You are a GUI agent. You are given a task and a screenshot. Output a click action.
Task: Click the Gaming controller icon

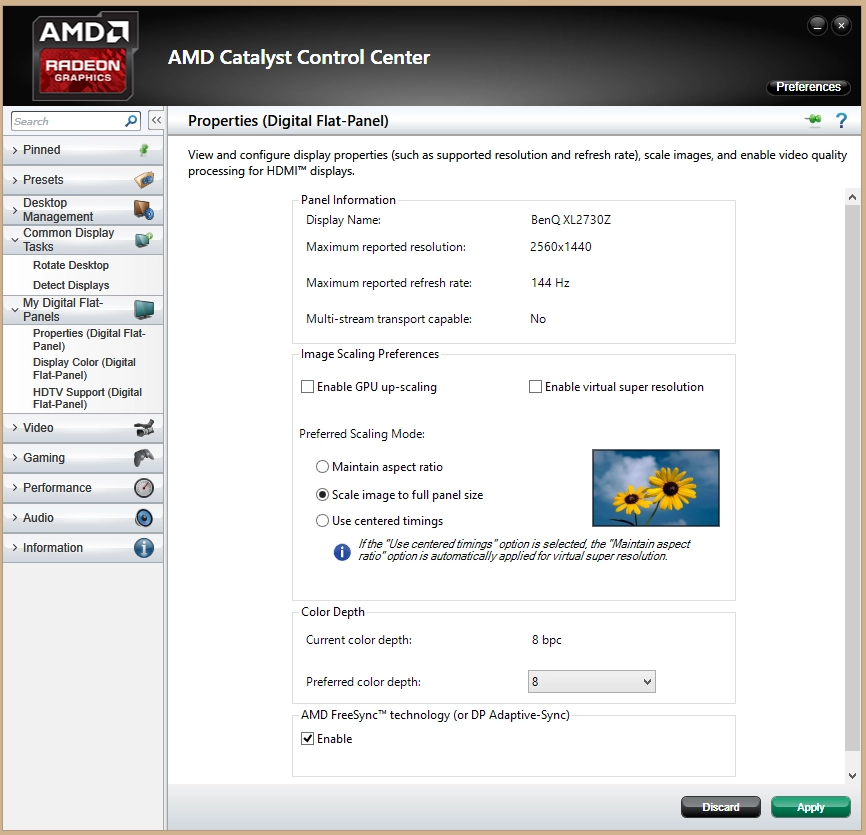(x=144, y=458)
